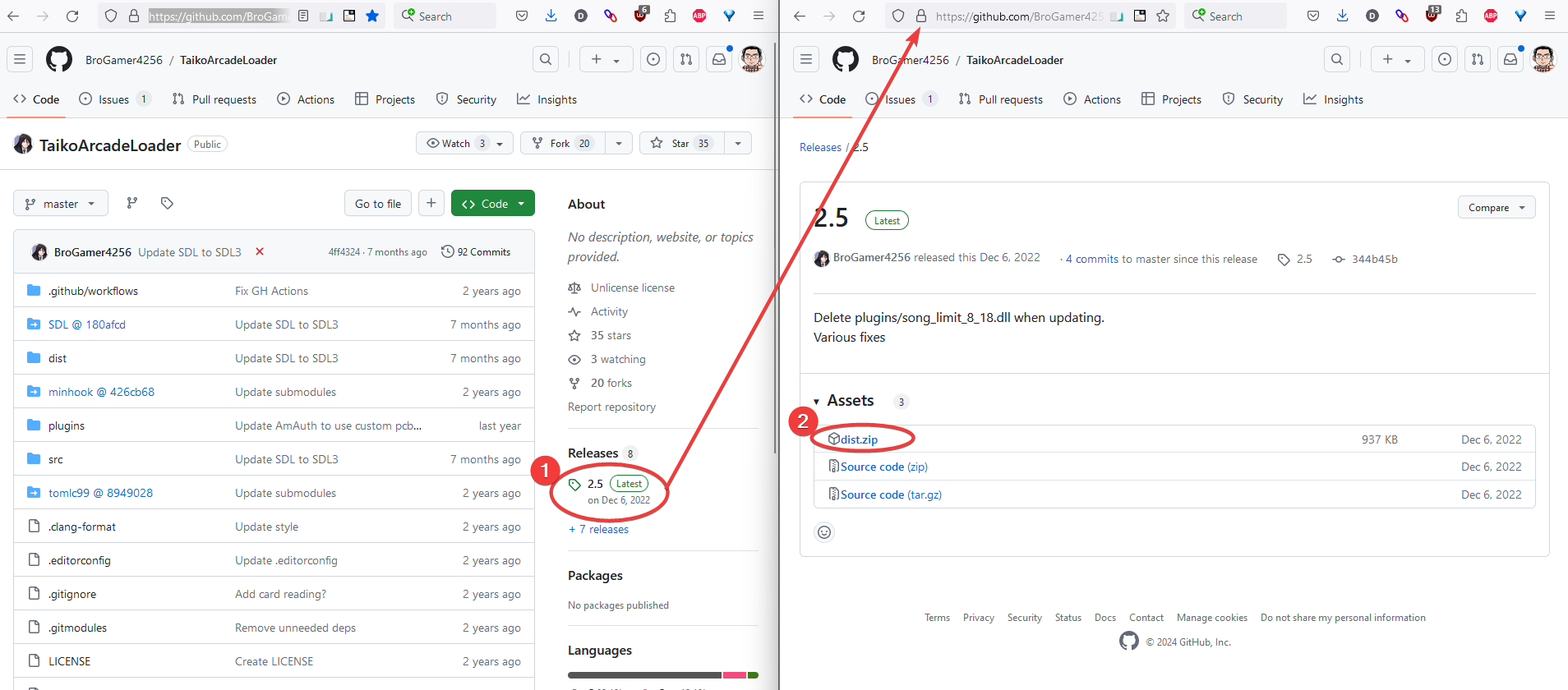Open the 344b45b commit hash link

(1374, 259)
